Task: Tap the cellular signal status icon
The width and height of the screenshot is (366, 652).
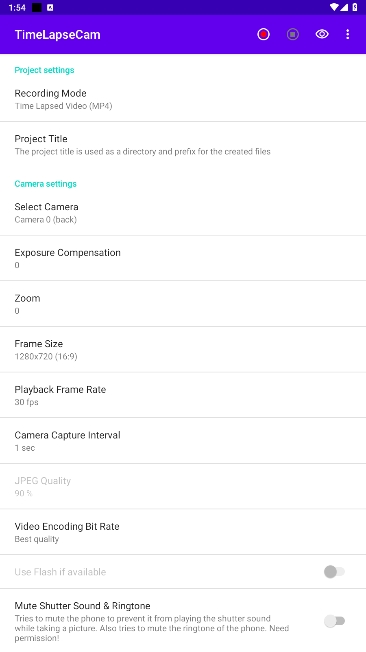Action: pos(344,7)
